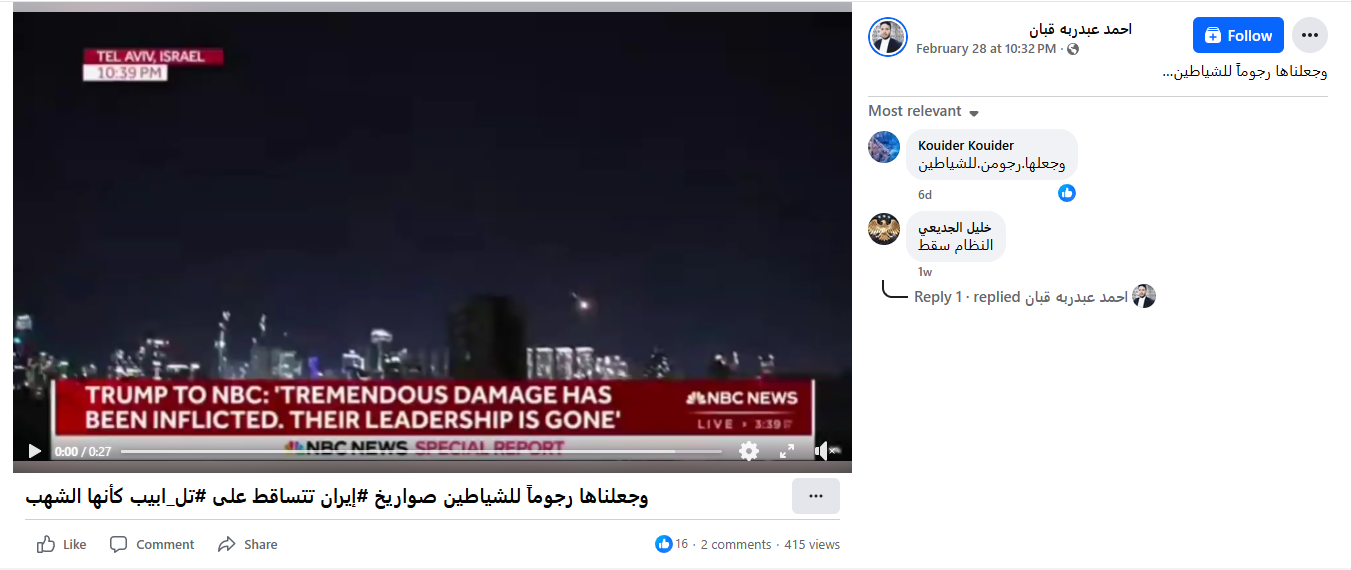Share this video post
1351x570 pixels.
click(x=247, y=545)
